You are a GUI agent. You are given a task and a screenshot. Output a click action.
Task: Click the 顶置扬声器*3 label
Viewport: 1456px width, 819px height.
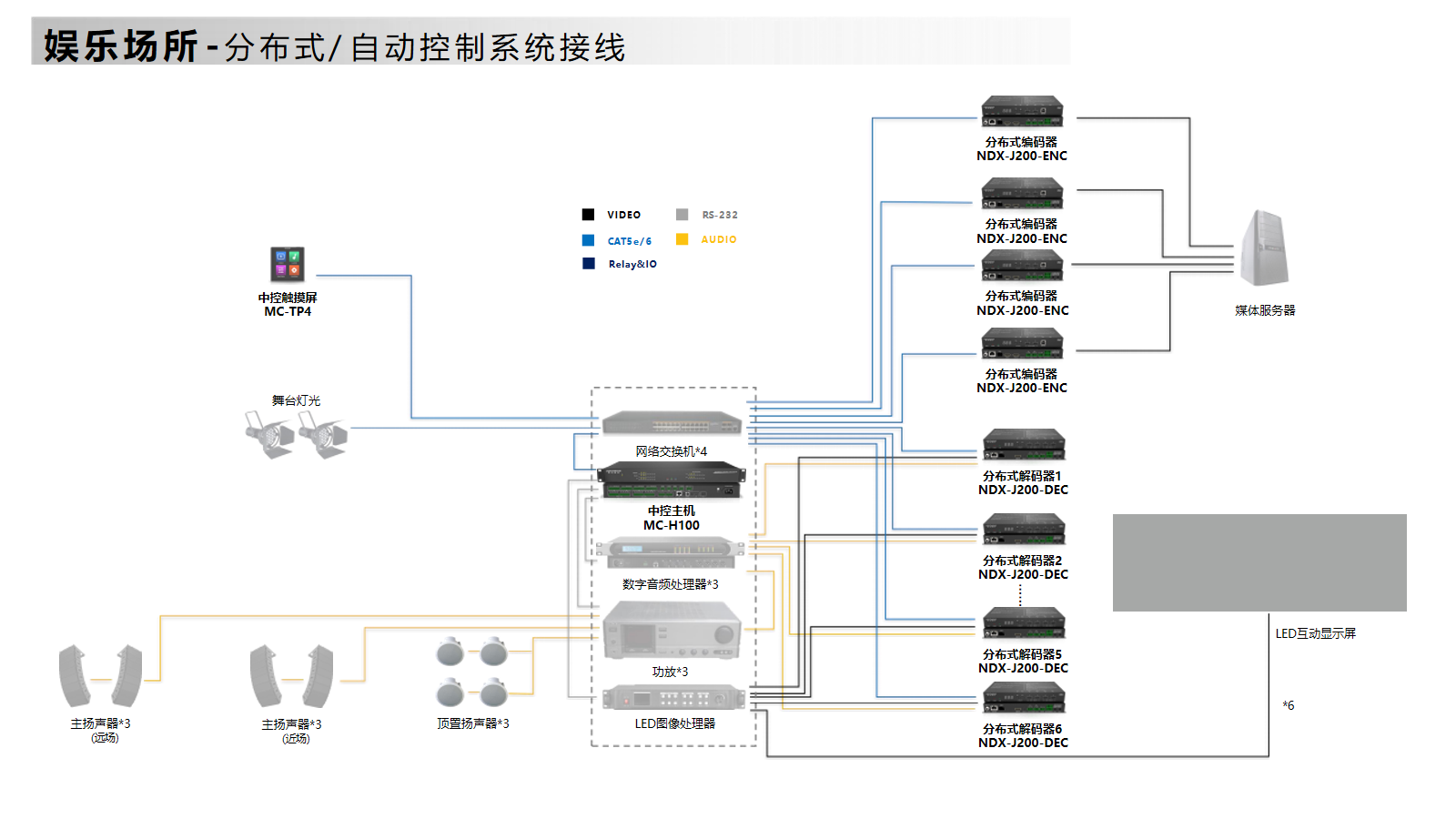point(473,723)
